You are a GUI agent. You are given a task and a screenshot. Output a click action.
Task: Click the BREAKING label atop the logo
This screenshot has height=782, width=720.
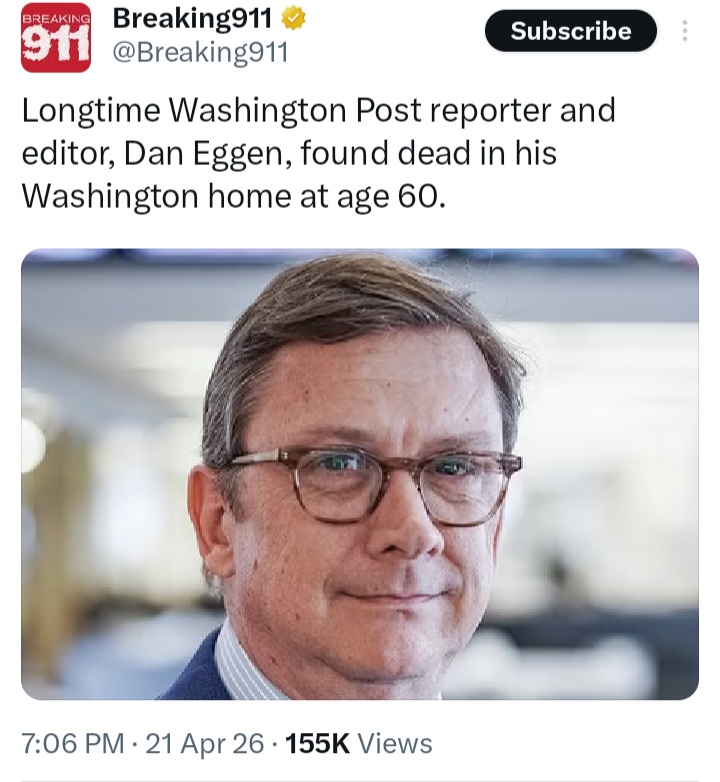55,18
